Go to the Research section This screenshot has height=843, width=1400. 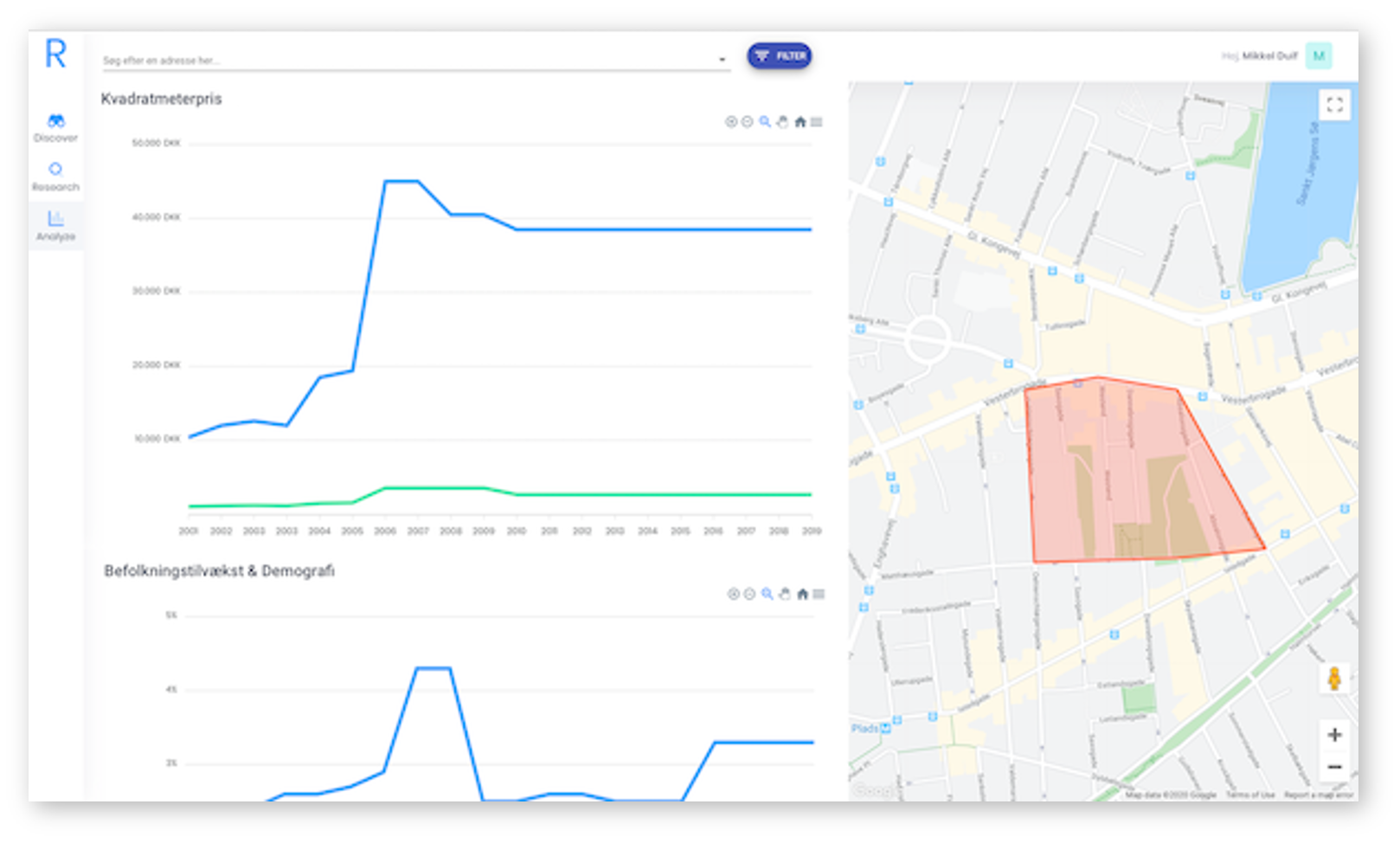point(56,176)
